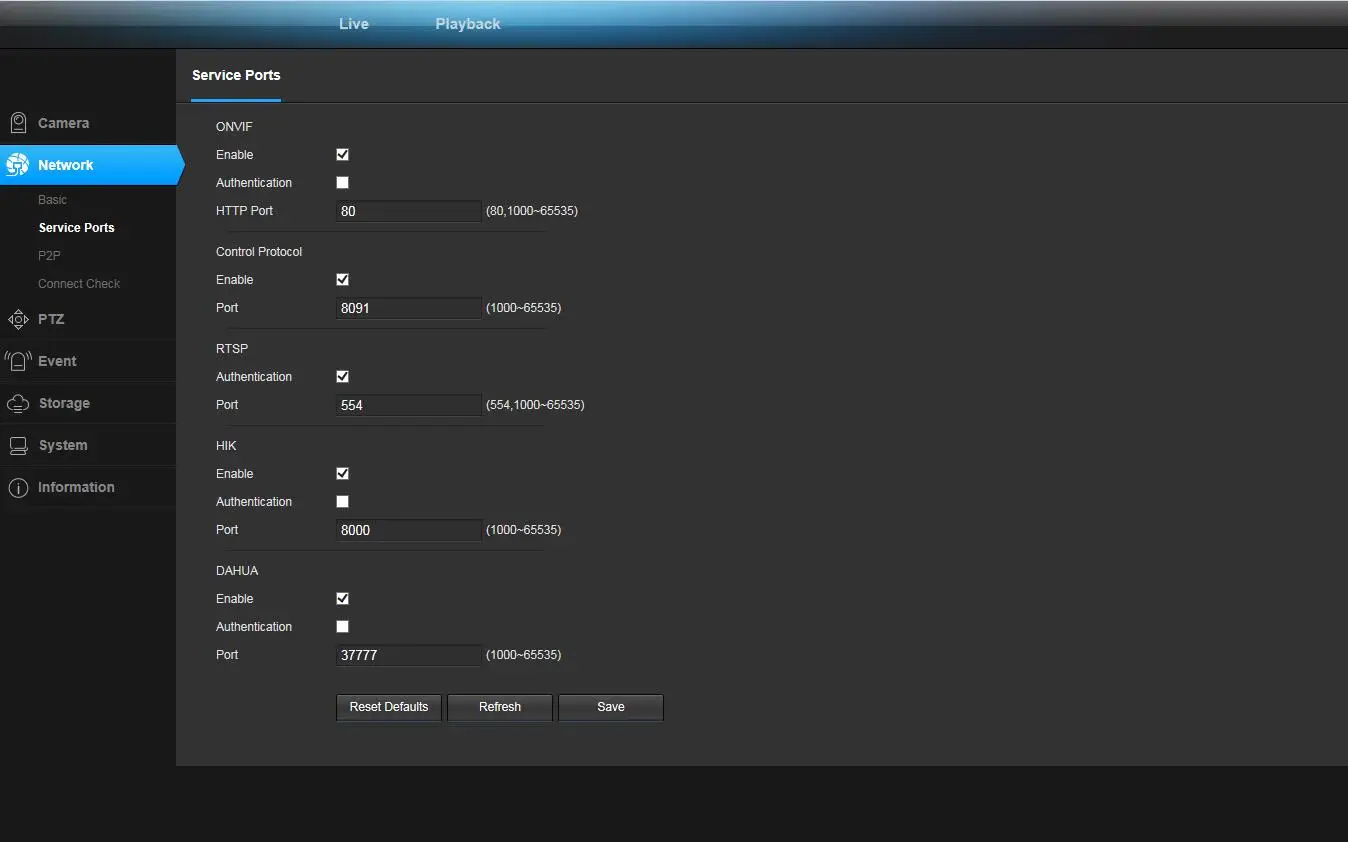
Task: Click the Control Protocol section heading
Action: pos(259,252)
